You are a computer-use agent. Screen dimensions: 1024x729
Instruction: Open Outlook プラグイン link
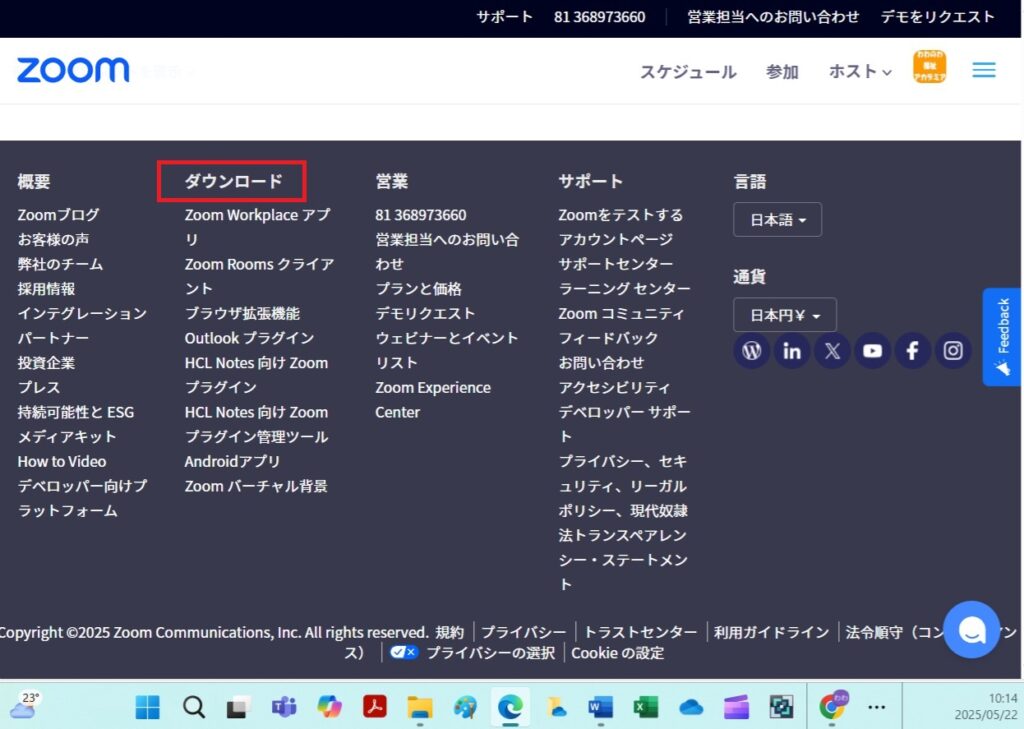point(249,338)
